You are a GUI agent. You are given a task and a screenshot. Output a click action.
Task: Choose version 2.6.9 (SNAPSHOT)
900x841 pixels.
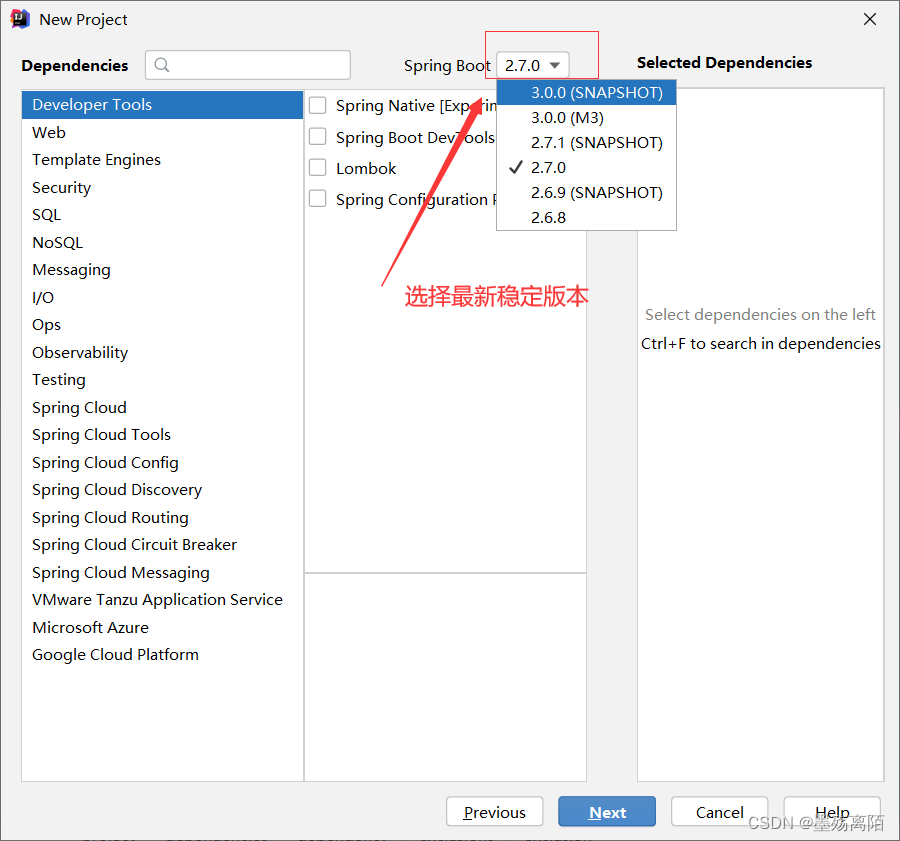point(586,192)
